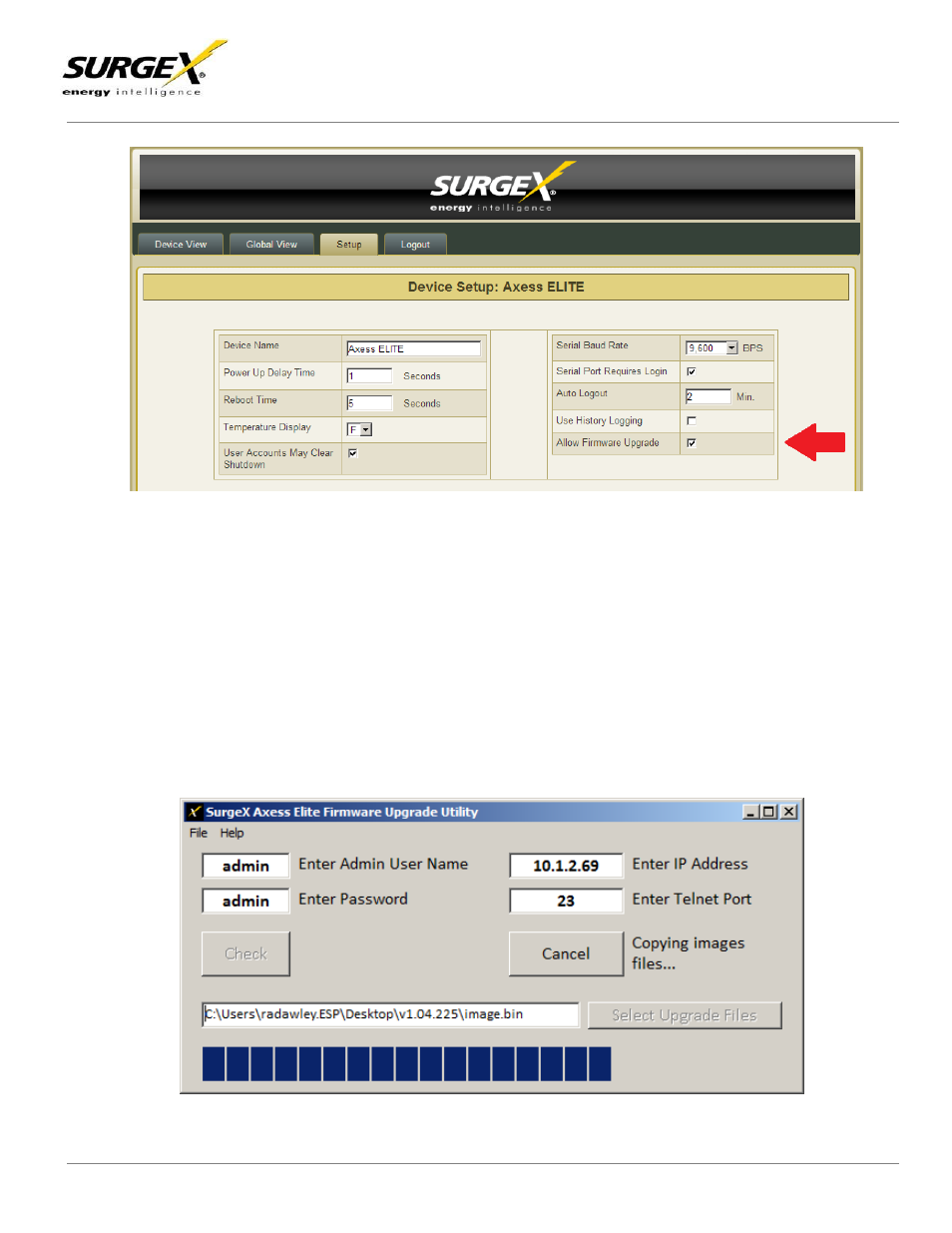Open the Temperature Display dropdown

[x=359, y=429]
